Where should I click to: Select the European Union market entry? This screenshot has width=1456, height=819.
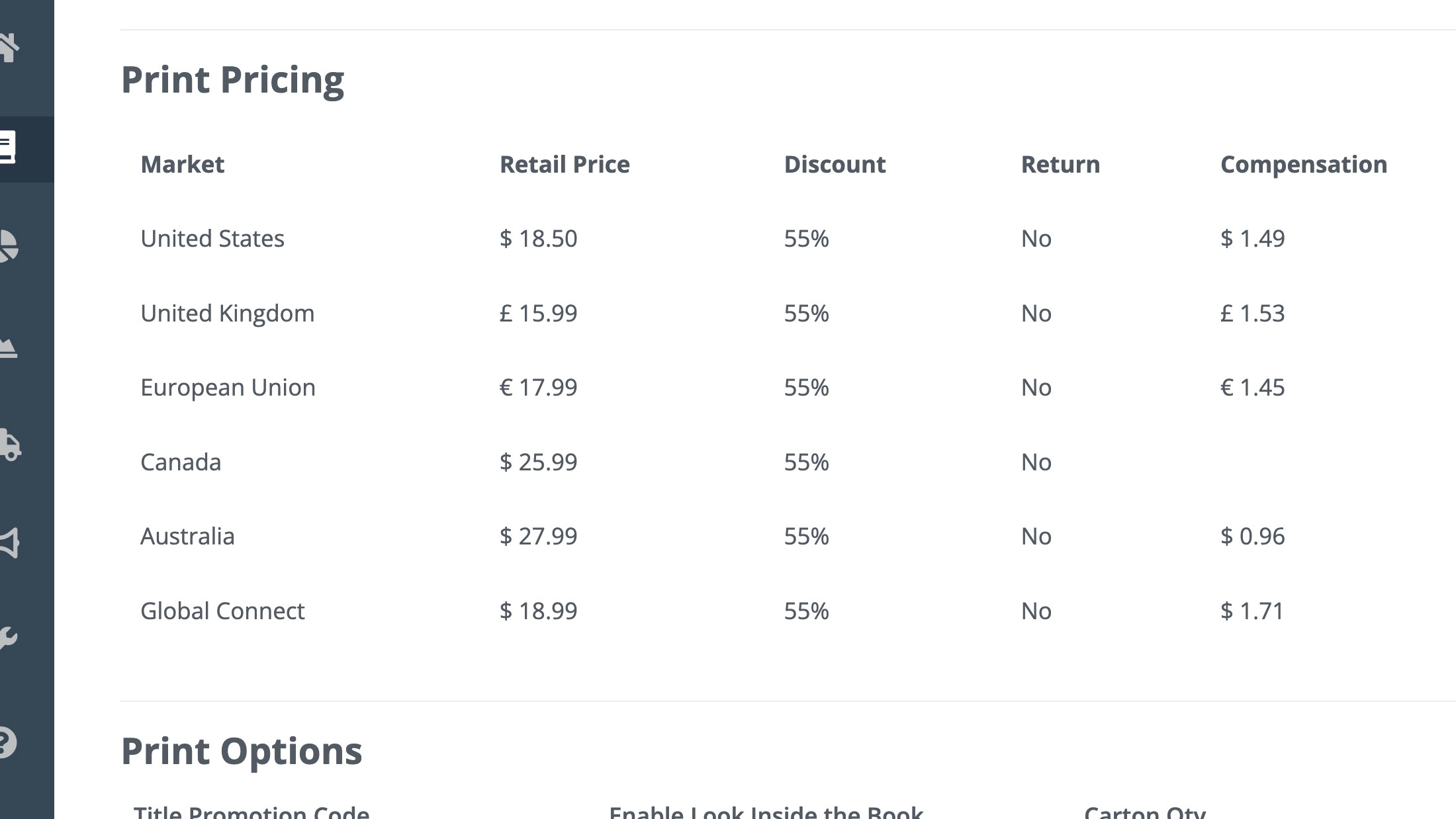point(228,388)
